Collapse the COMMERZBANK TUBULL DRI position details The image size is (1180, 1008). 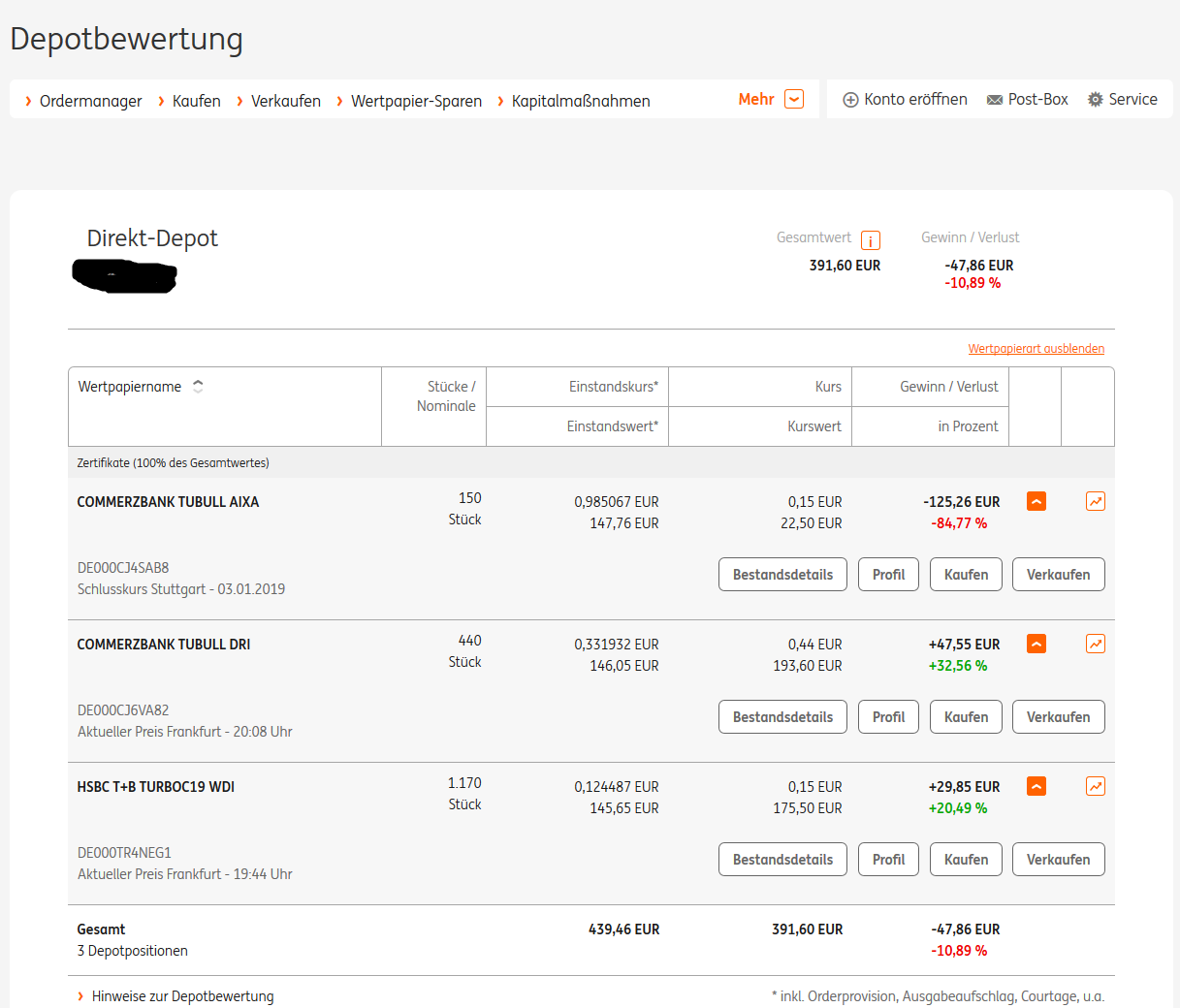[1036, 644]
